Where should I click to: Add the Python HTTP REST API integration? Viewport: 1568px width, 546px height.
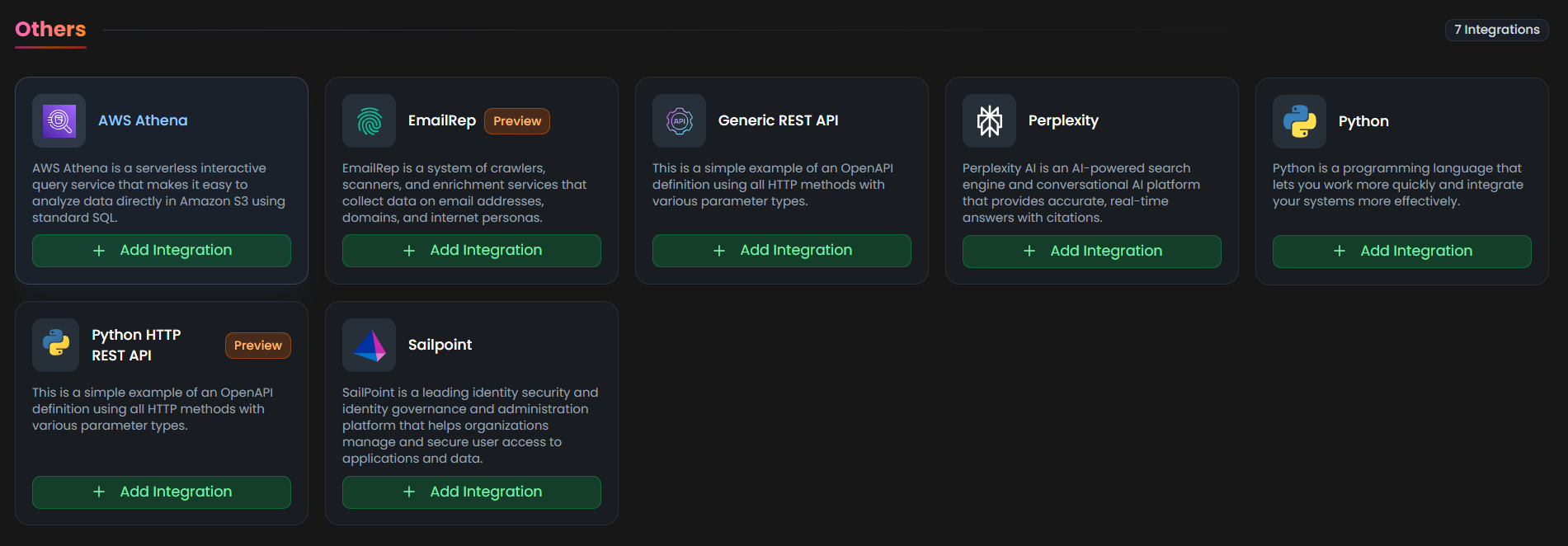pyautogui.click(x=162, y=492)
